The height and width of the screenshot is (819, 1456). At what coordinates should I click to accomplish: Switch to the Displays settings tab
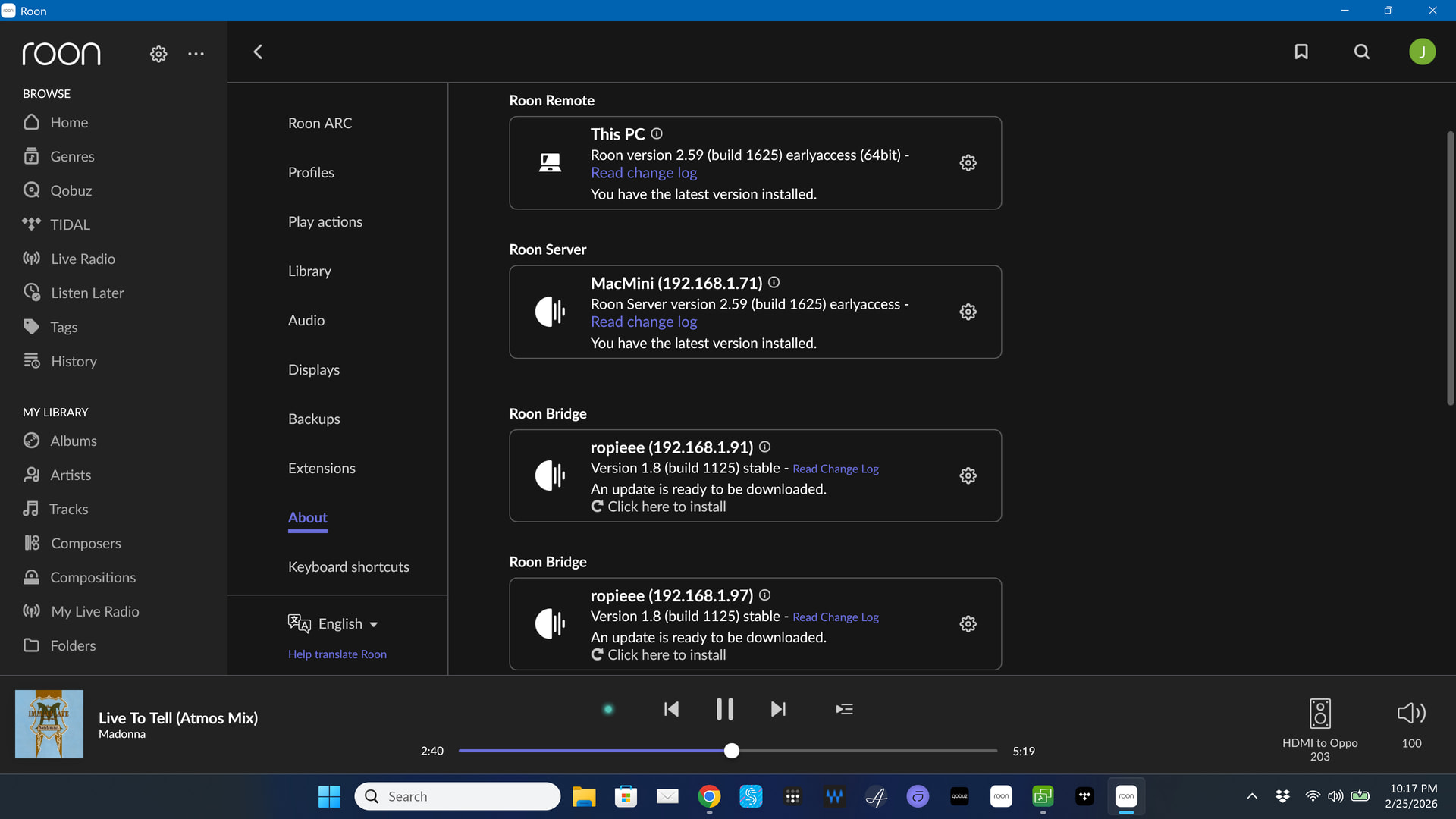coord(314,369)
